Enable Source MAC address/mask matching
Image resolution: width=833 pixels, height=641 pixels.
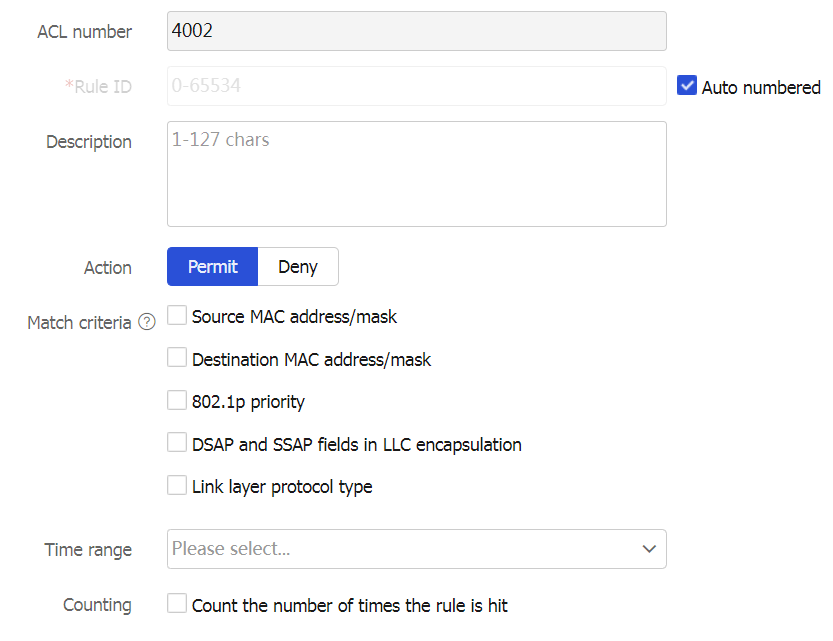177,316
